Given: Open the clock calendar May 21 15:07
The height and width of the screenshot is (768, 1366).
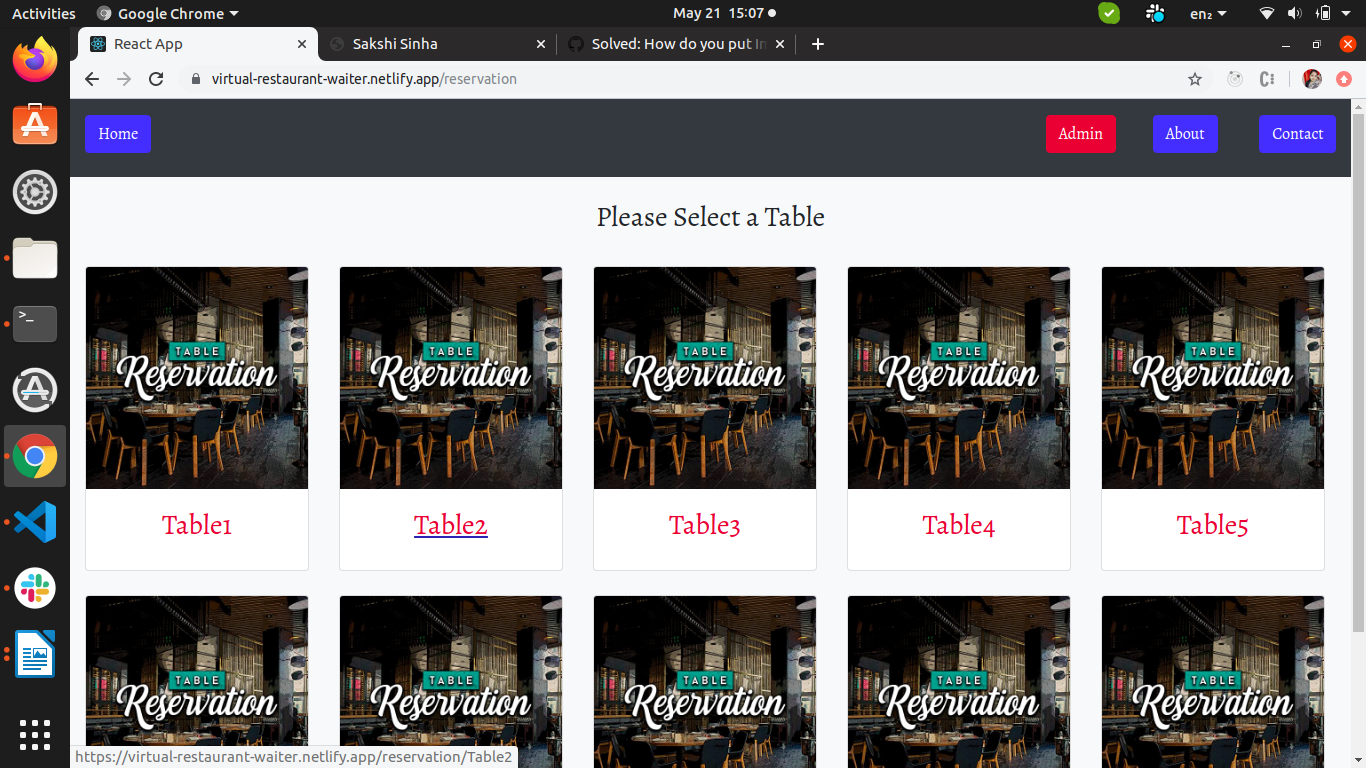Looking at the screenshot, I should (723, 14).
